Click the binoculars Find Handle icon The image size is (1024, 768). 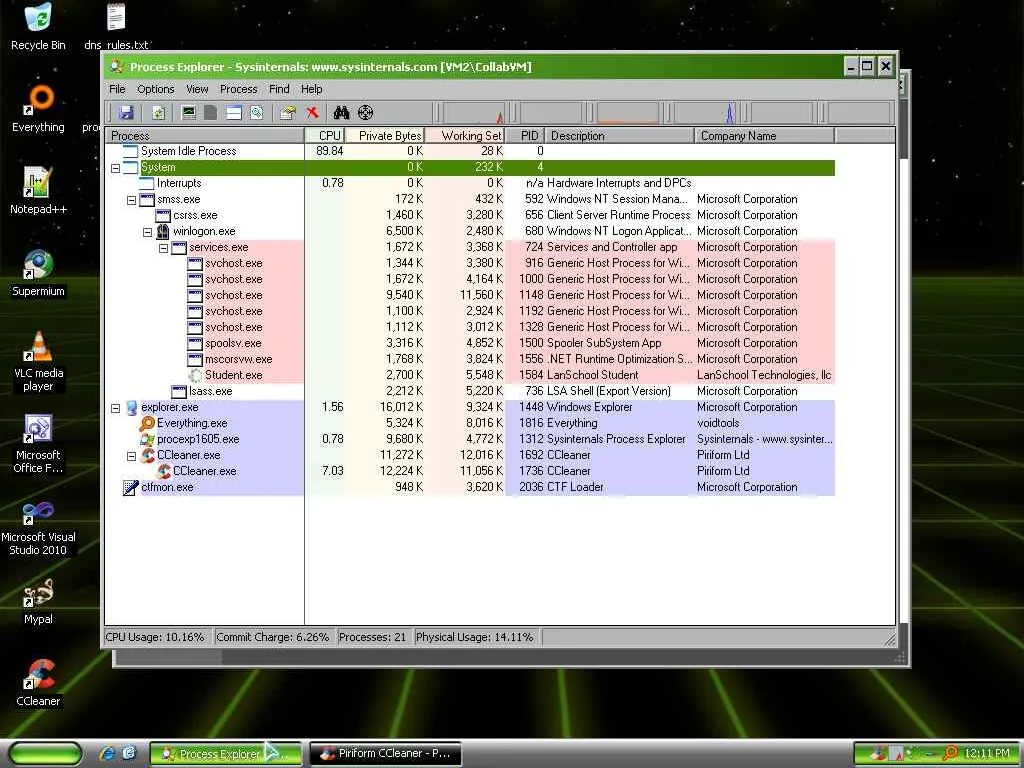coord(341,112)
